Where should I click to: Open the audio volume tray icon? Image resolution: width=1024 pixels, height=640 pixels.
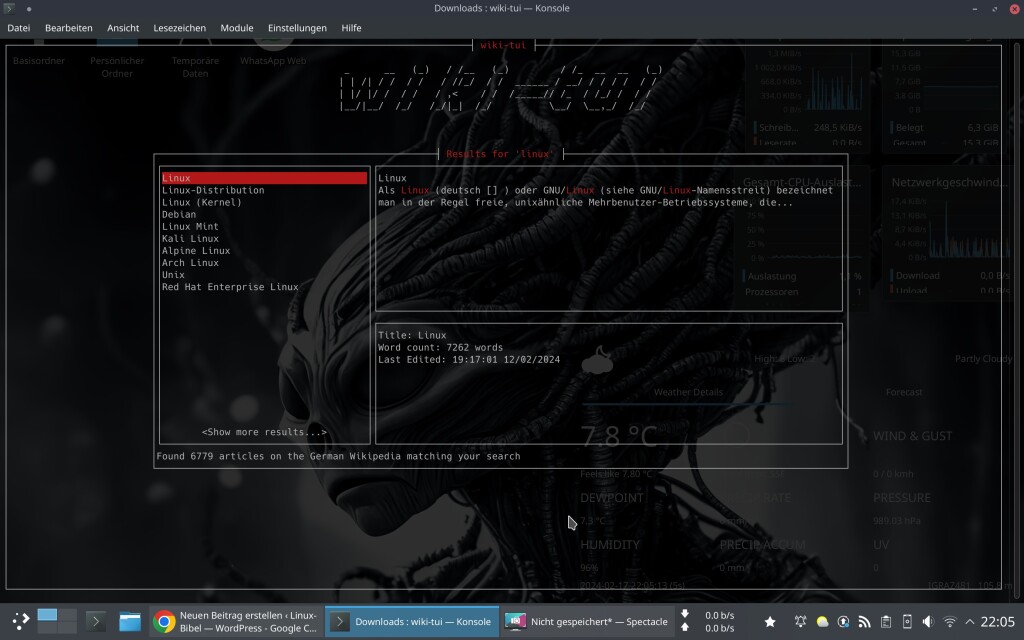pos(928,622)
